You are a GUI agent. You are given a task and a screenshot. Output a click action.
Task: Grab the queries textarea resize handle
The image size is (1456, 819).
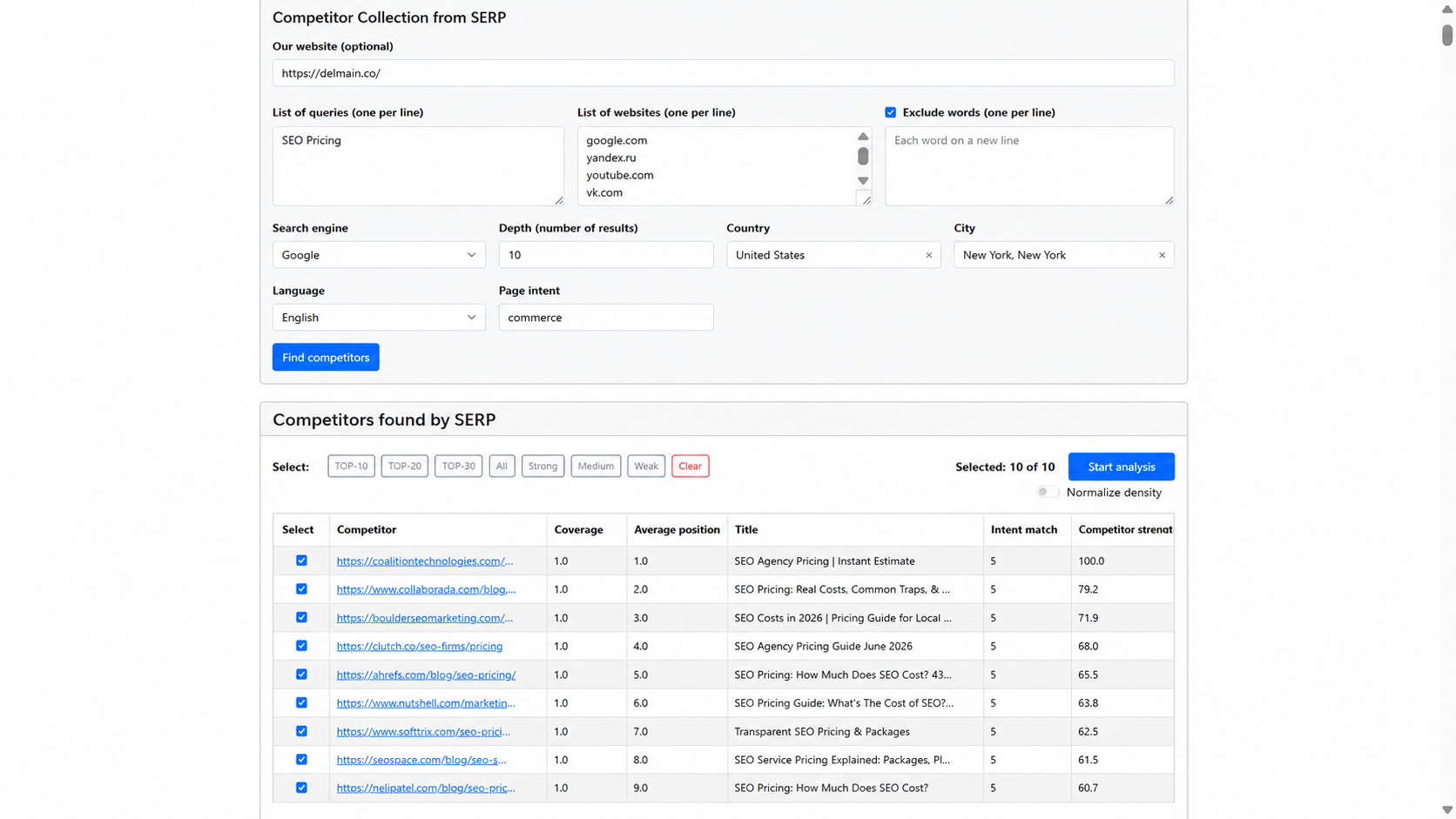[x=559, y=200]
